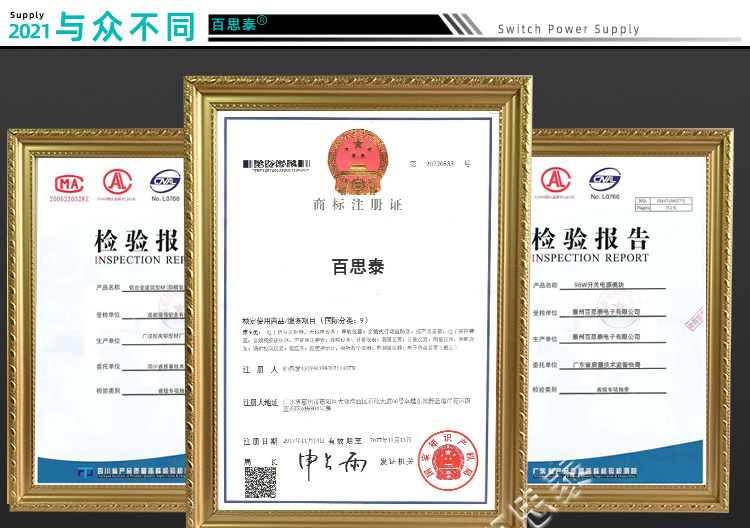Click 'No. L0768' on the right report
This screenshot has height=528, width=750.
pos(605,197)
